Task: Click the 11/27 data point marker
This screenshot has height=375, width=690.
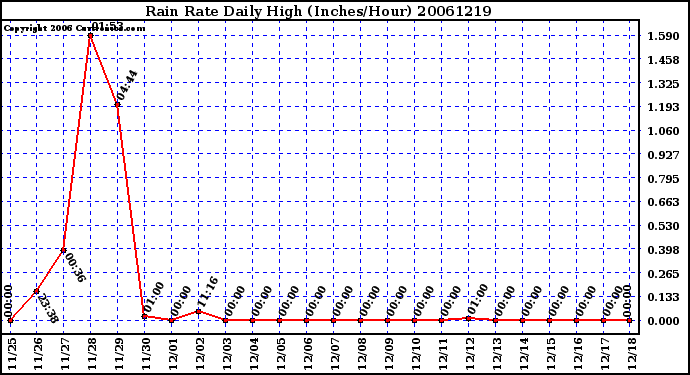Action: click(63, 250)
